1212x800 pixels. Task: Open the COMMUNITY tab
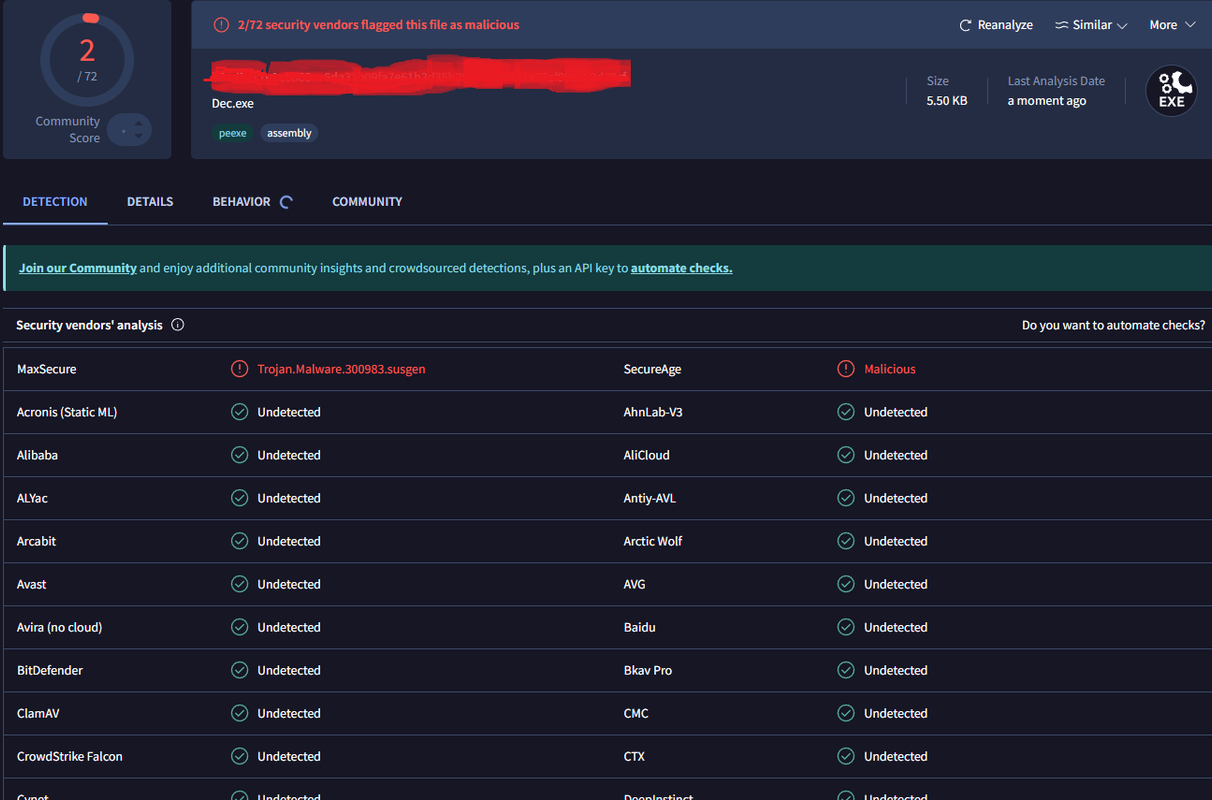coord(367,201)
